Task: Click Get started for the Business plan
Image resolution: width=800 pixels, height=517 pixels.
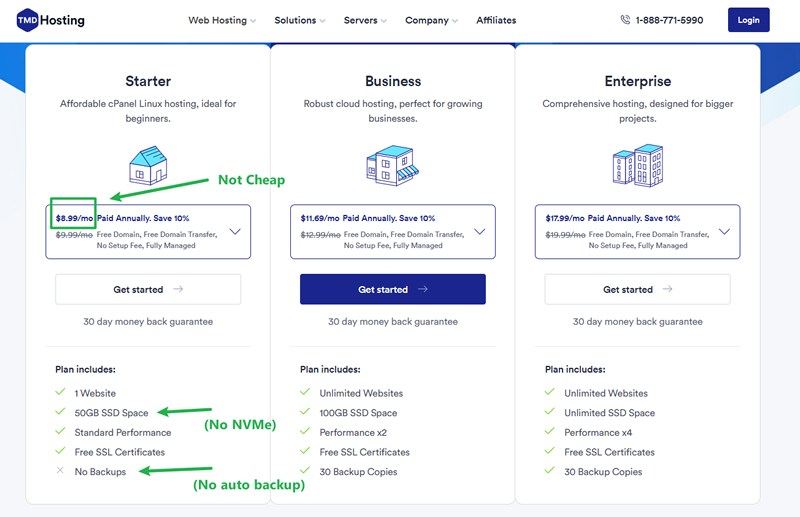Action: 393,289
